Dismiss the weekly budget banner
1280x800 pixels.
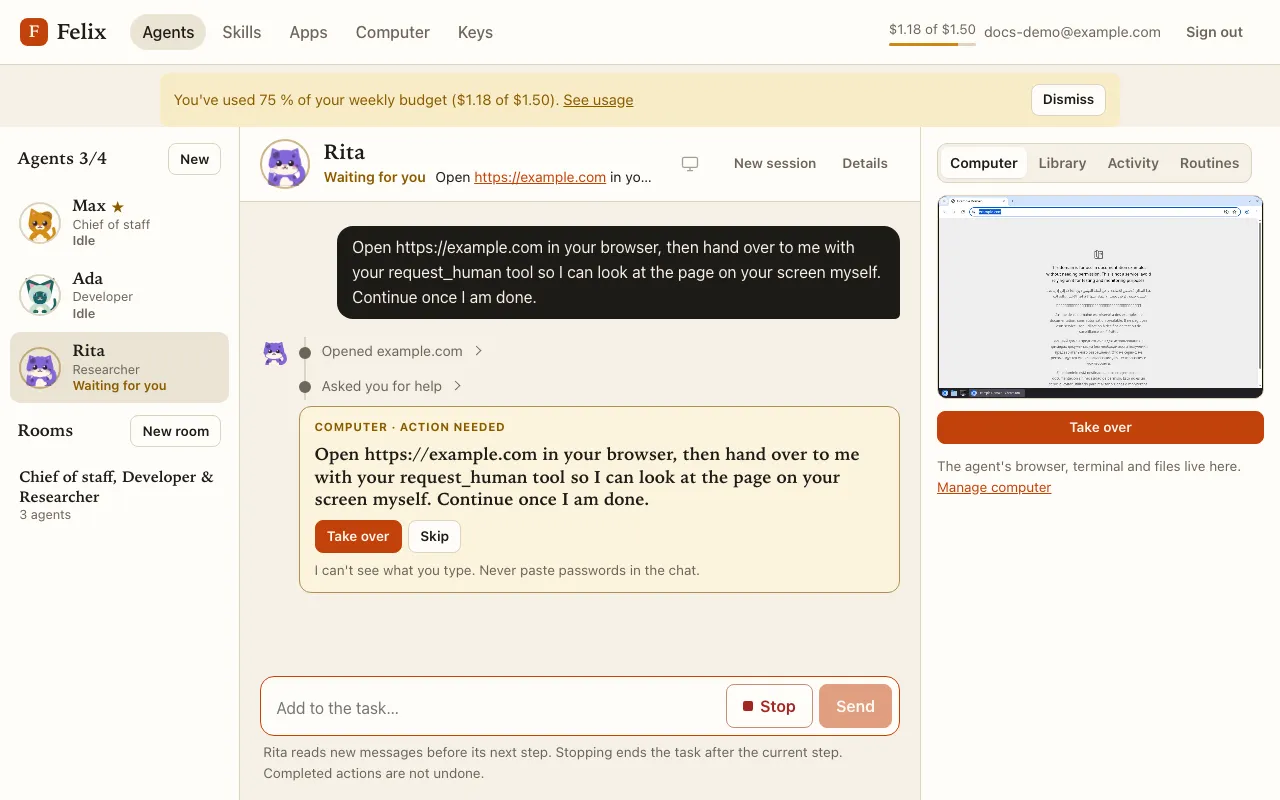[x=1068, y=99]
